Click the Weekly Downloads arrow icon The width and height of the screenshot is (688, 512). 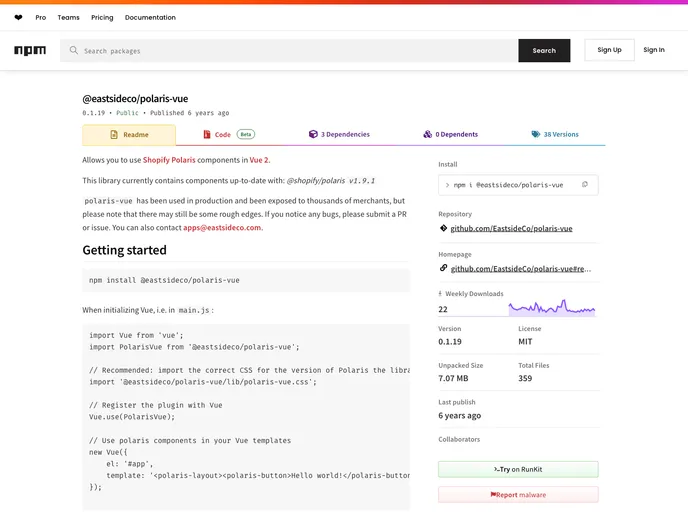tap(440, 294)
